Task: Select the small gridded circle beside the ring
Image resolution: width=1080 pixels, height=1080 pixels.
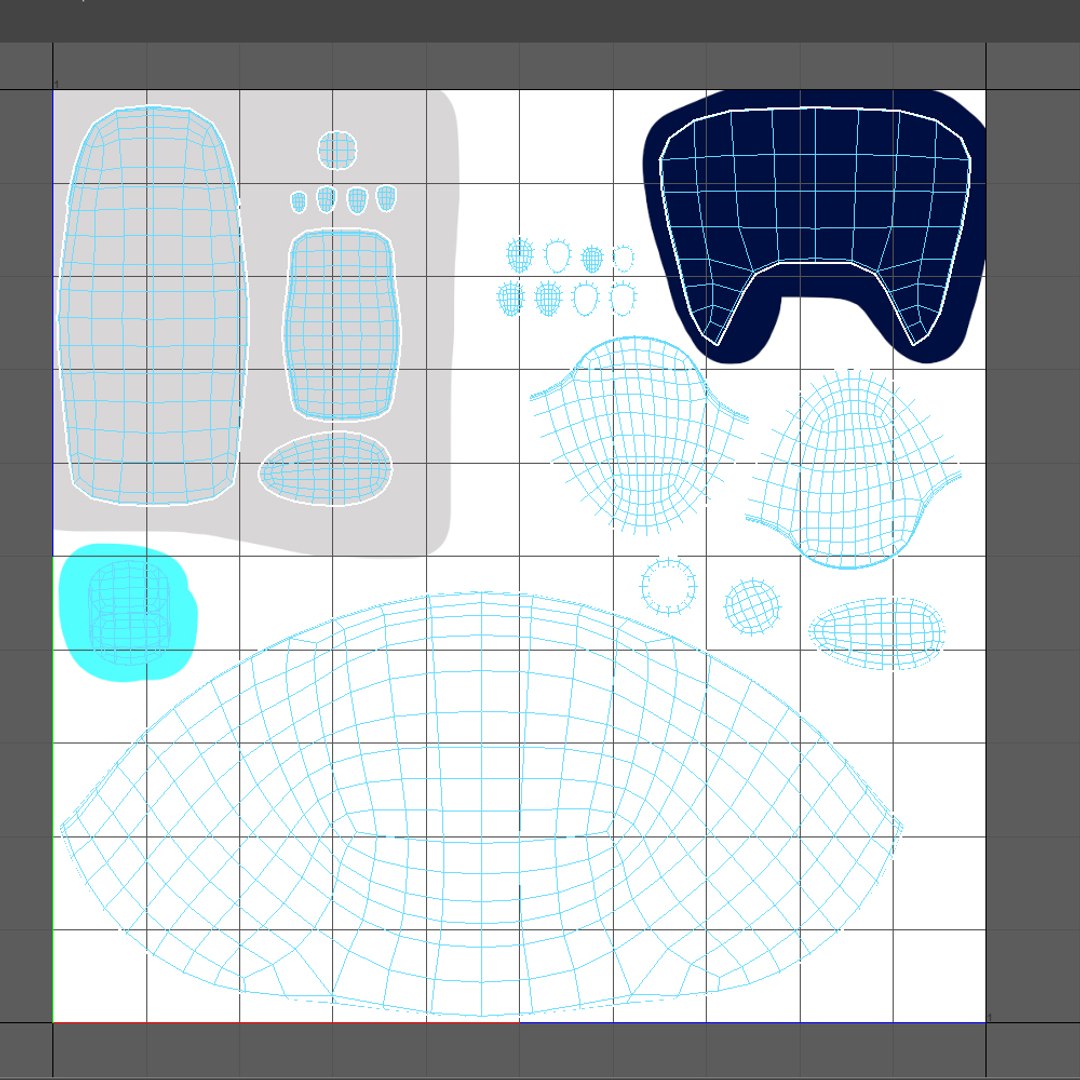Action: tap(752, 606)
